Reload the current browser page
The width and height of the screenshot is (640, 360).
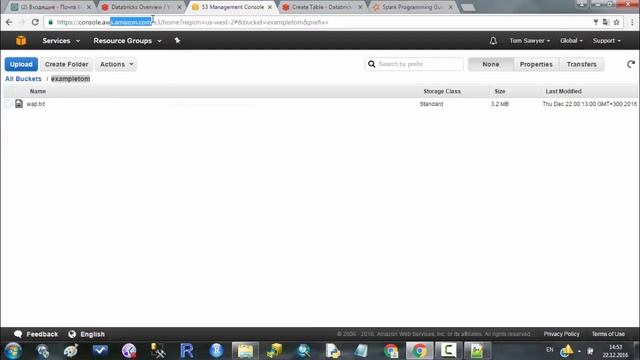35,22
